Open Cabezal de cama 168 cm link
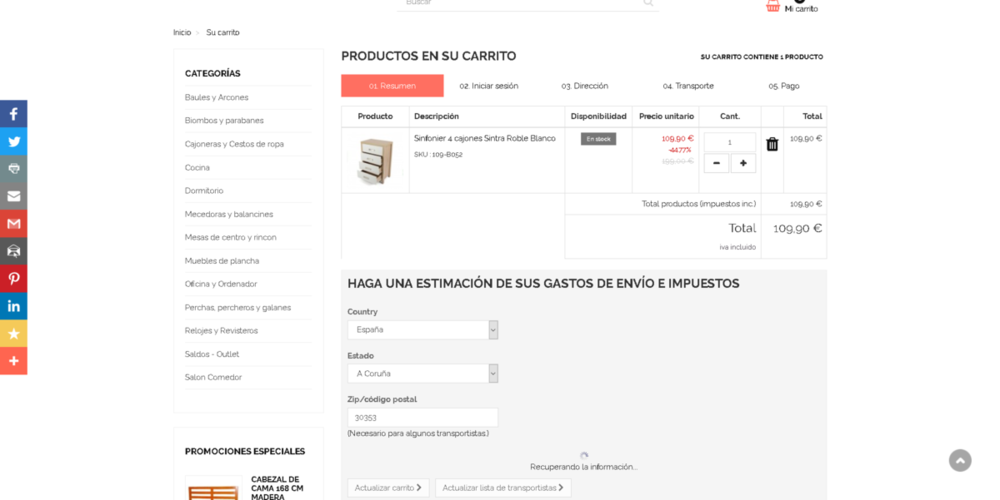 point(277,488)
